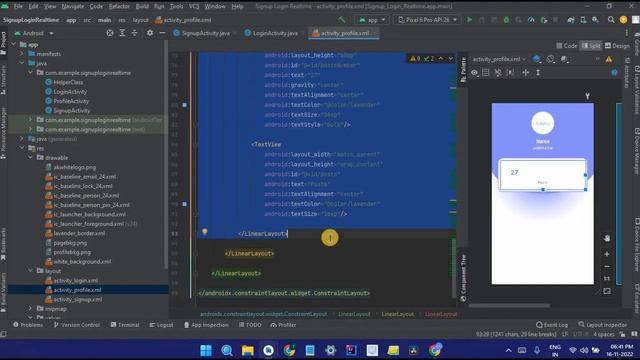Viewport: 640px width, 360px height.
Task: Toggle view options eye icon in design
Action: click(474, 73)
